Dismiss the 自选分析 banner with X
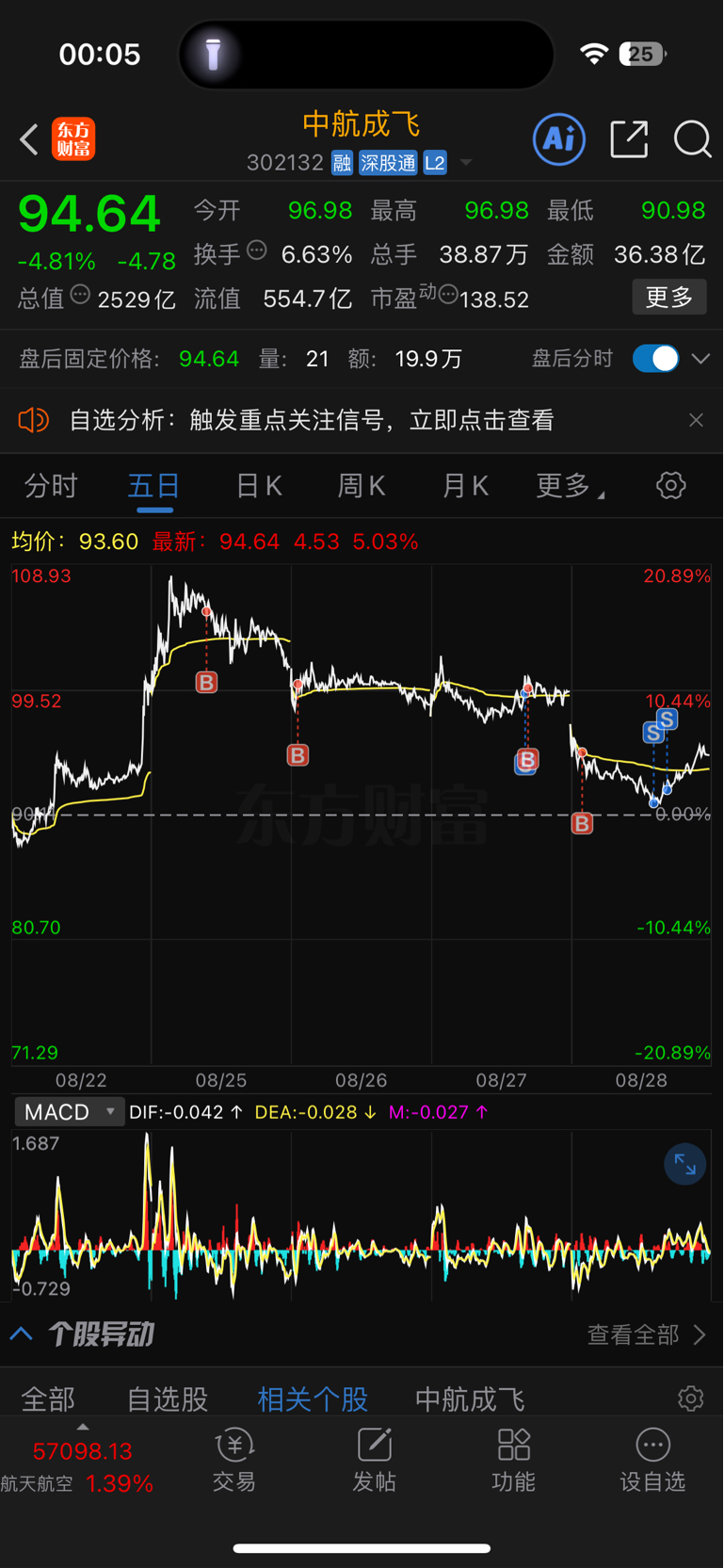This screenshot has height=1568, width=724. [696, 420]
